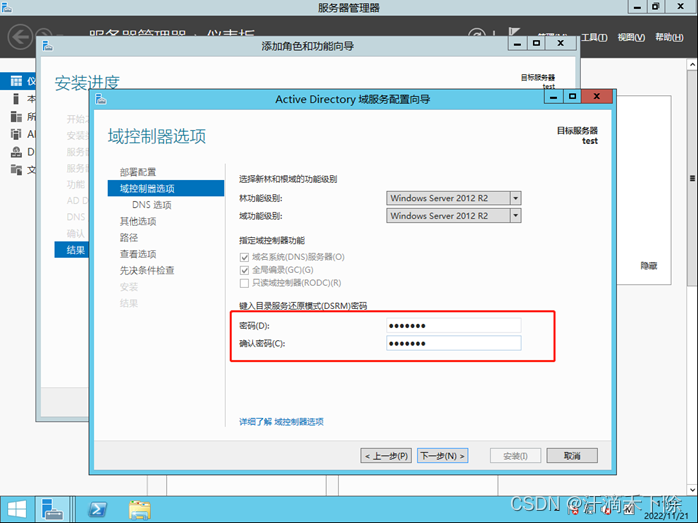Image resolution: width=698 pixels, height=523 pixels.
Task: Open 域功能级别 dropdown
Action: (515, 216)
